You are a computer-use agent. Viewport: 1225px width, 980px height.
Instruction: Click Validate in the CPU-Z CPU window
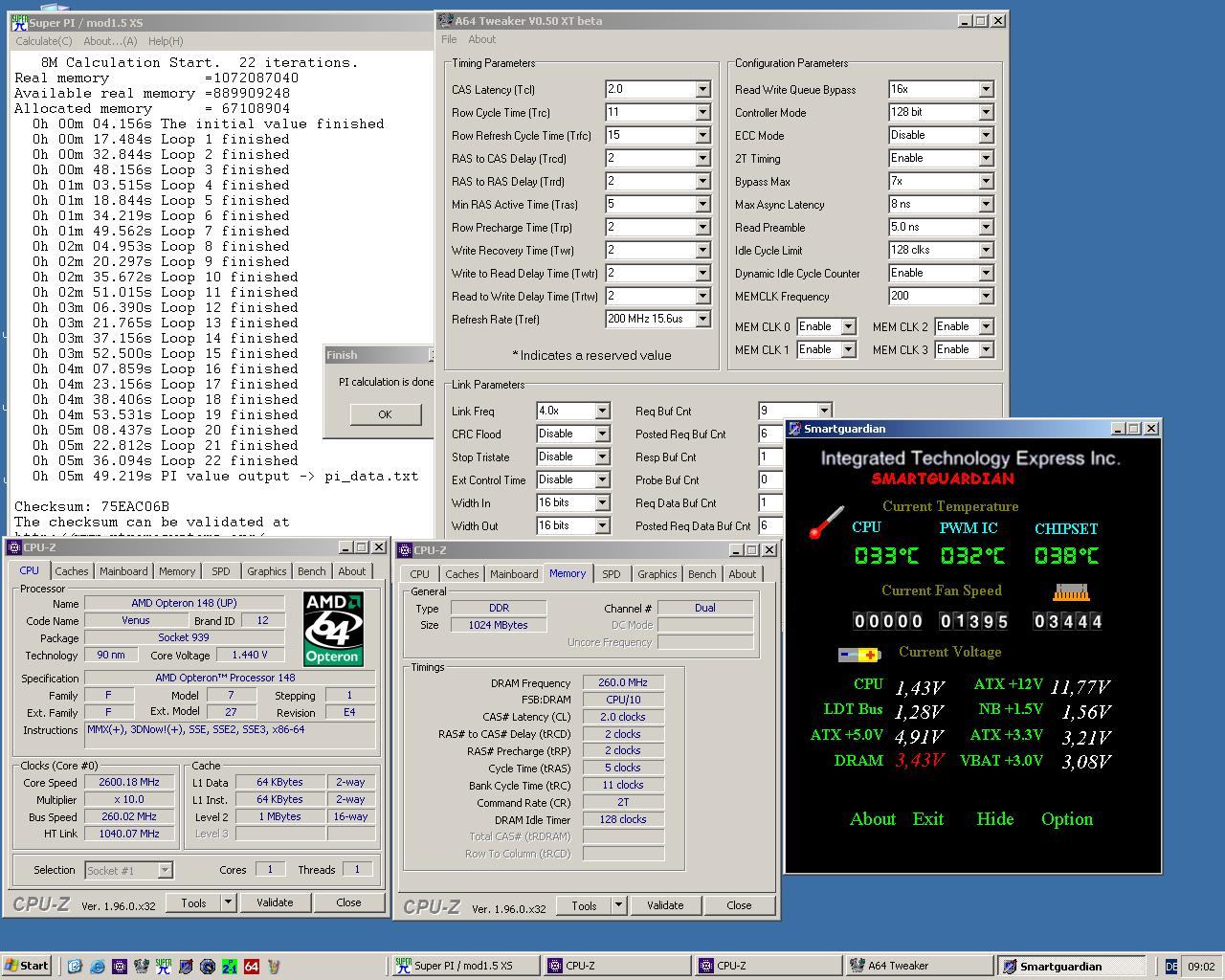(275, 902)
